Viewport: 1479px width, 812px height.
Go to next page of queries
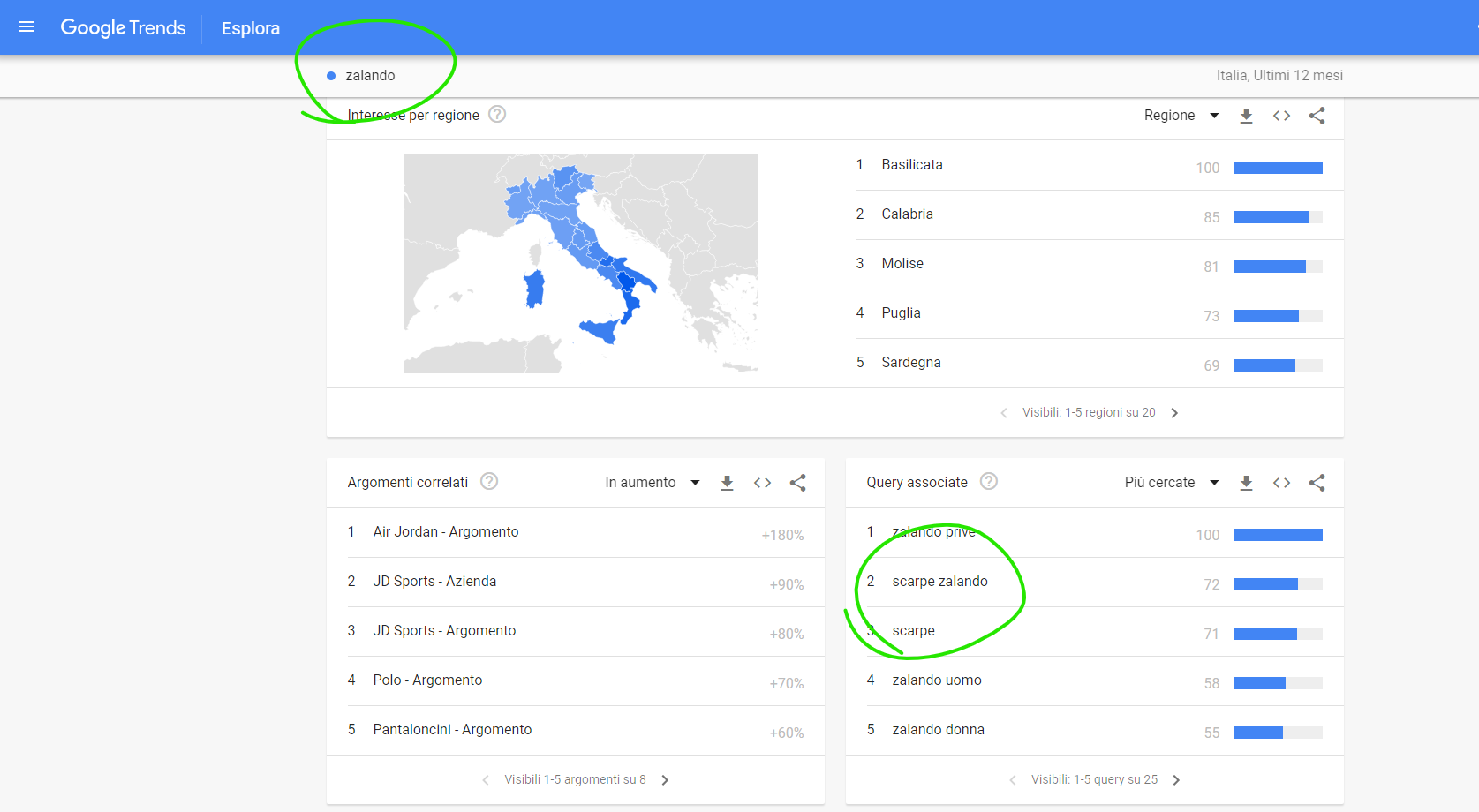(1176, 780)
